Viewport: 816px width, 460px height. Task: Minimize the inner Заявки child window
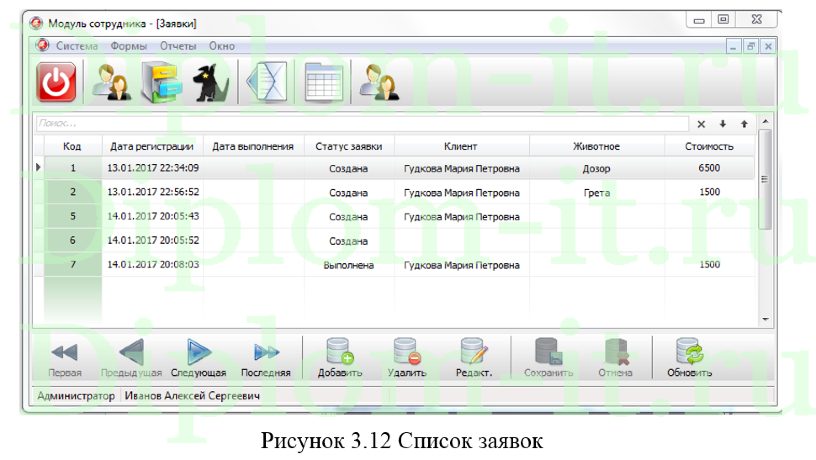[x=733, y=46]
